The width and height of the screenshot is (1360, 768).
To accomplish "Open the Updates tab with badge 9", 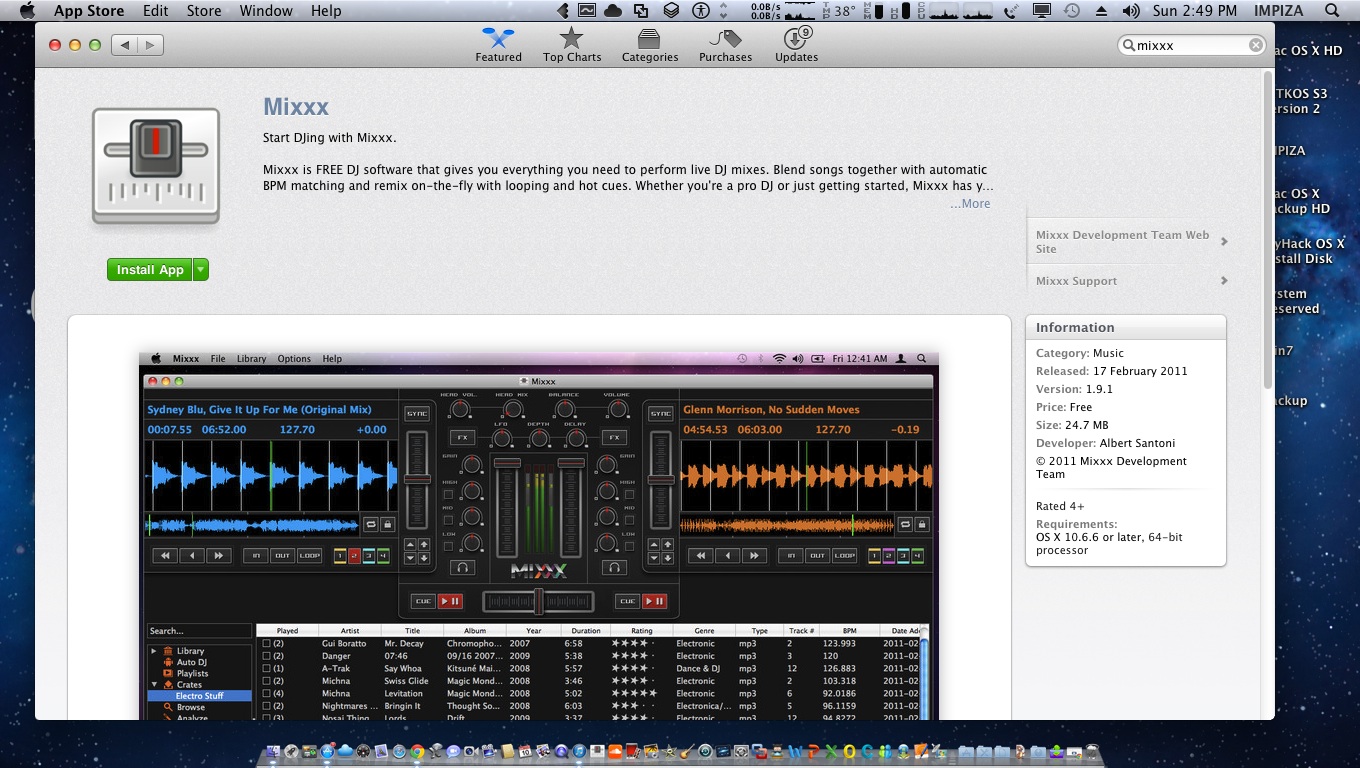I will click(x=796, y=45).
